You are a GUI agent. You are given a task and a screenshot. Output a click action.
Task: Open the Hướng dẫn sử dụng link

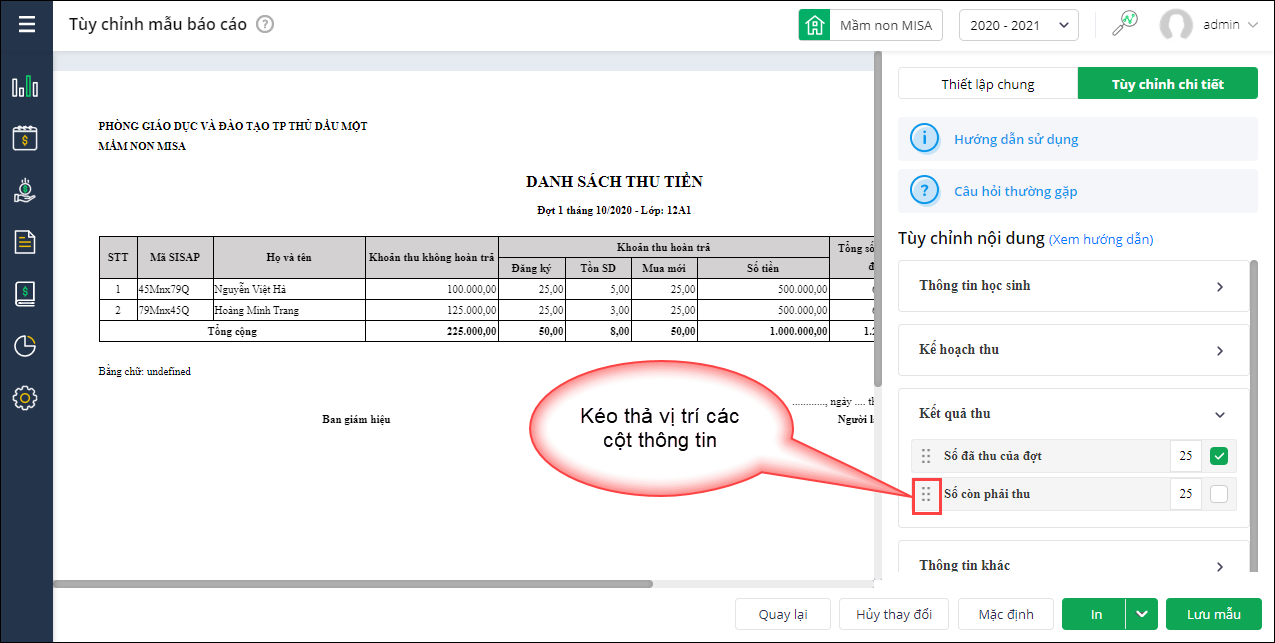click(x=1016, y=139)
